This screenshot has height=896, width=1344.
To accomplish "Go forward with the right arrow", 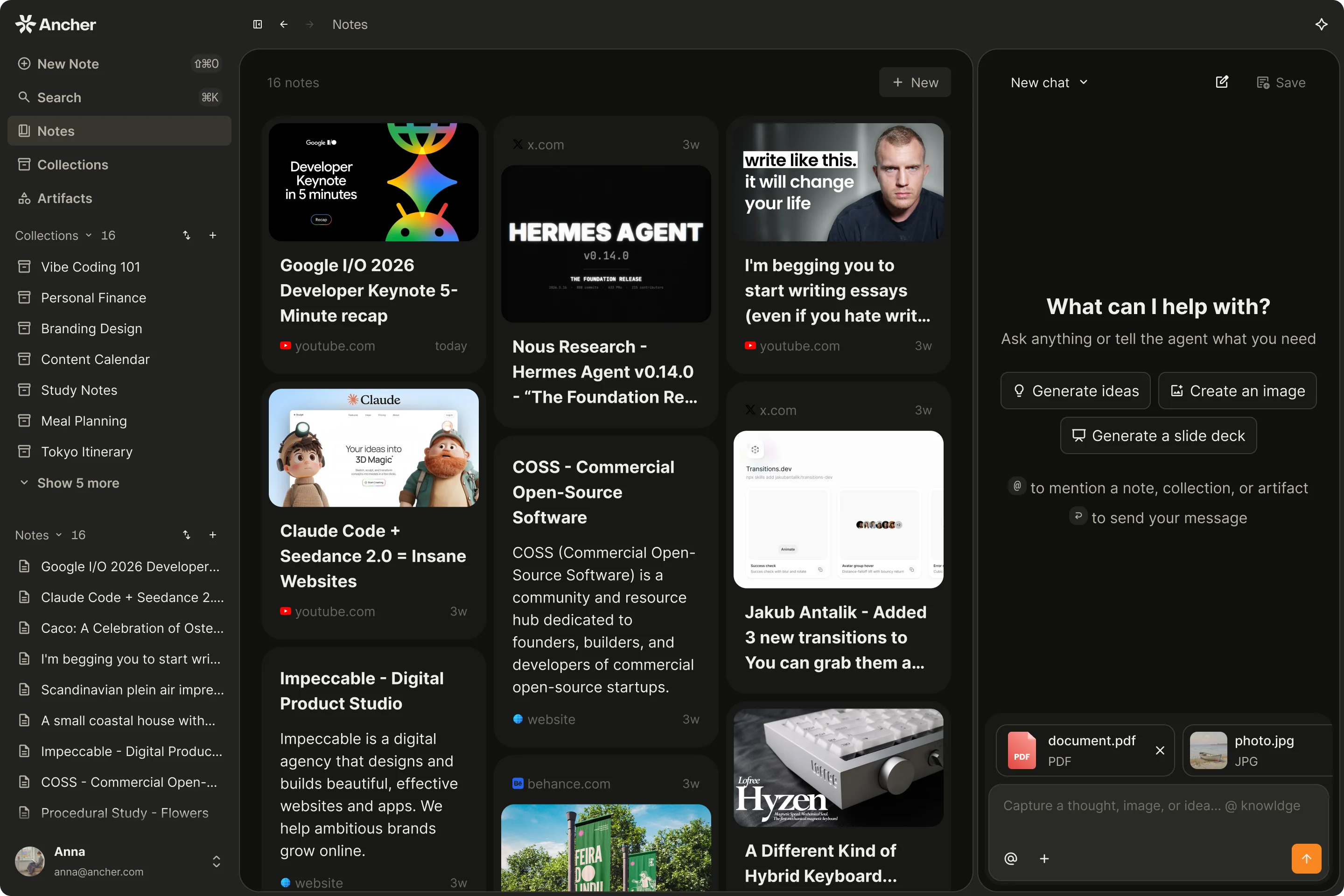I will (310, 25).
